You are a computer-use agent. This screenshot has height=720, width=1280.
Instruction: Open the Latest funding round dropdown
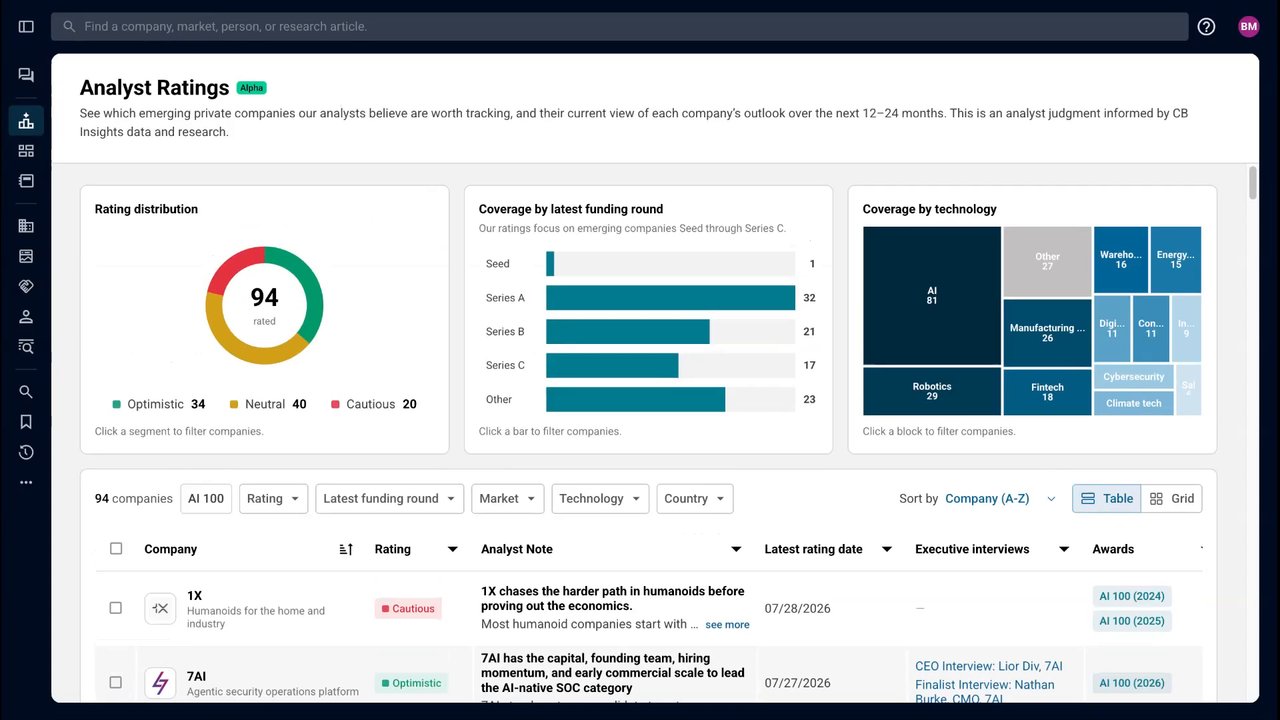389,499
